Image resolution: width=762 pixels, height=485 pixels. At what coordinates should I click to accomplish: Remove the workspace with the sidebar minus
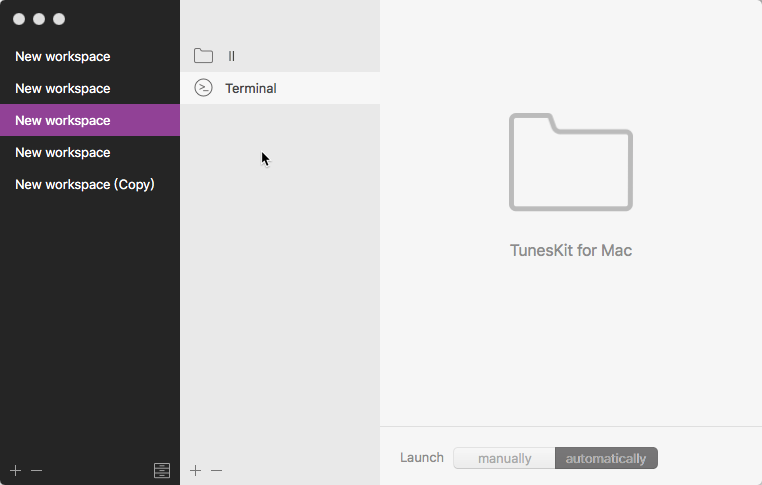[x=36, y=470]
